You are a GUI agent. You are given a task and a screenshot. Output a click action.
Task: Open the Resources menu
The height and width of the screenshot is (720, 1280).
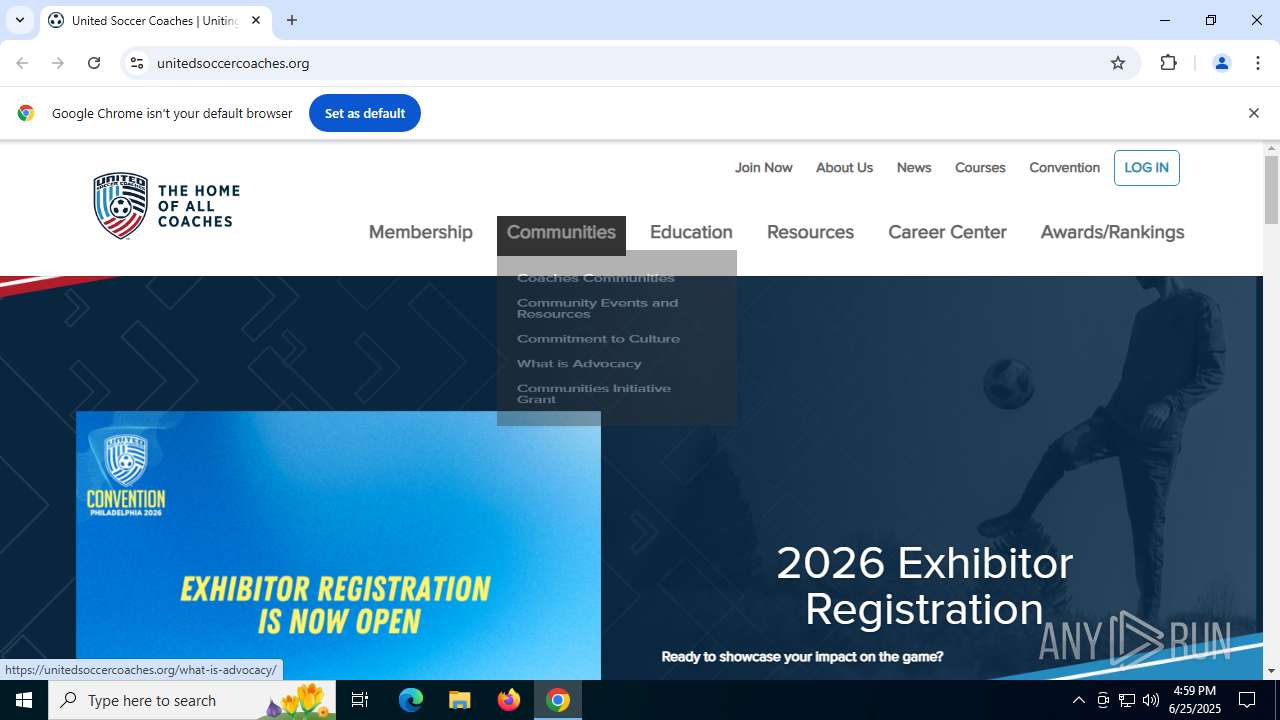(810, 232)
